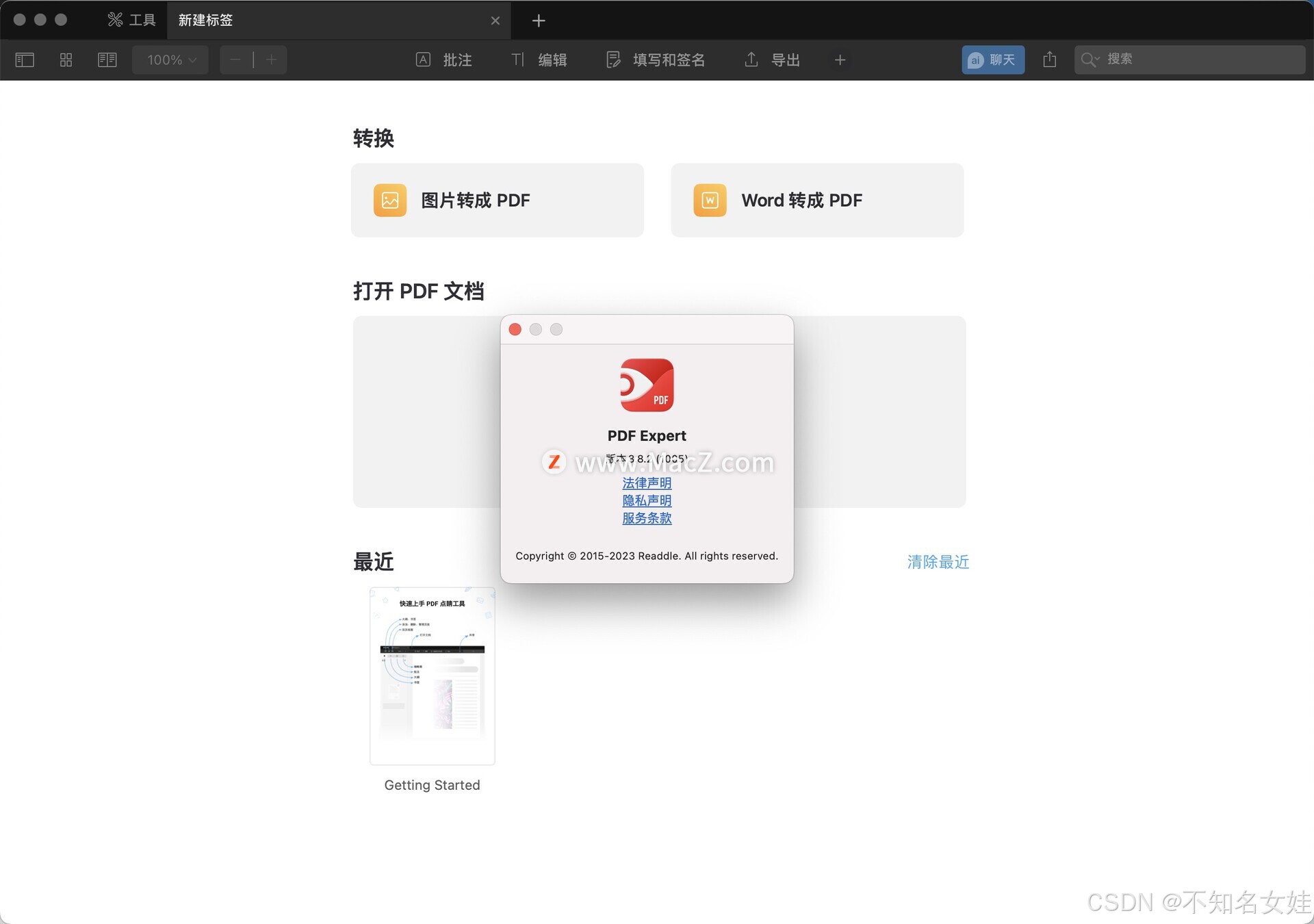Click the open PDF document drop area
Image resolution: width=1314 pixels, height=924 pixels.
point(659,412)
